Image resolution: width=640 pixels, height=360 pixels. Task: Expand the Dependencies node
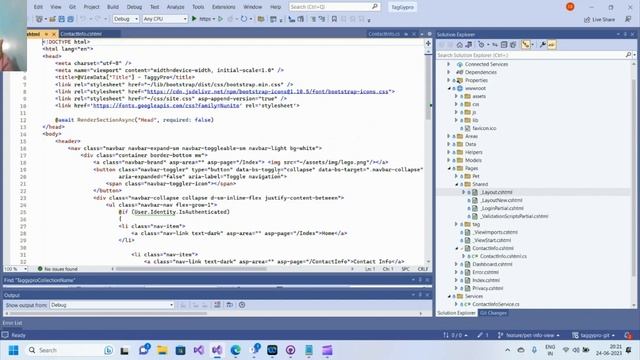tap(449, 72)
